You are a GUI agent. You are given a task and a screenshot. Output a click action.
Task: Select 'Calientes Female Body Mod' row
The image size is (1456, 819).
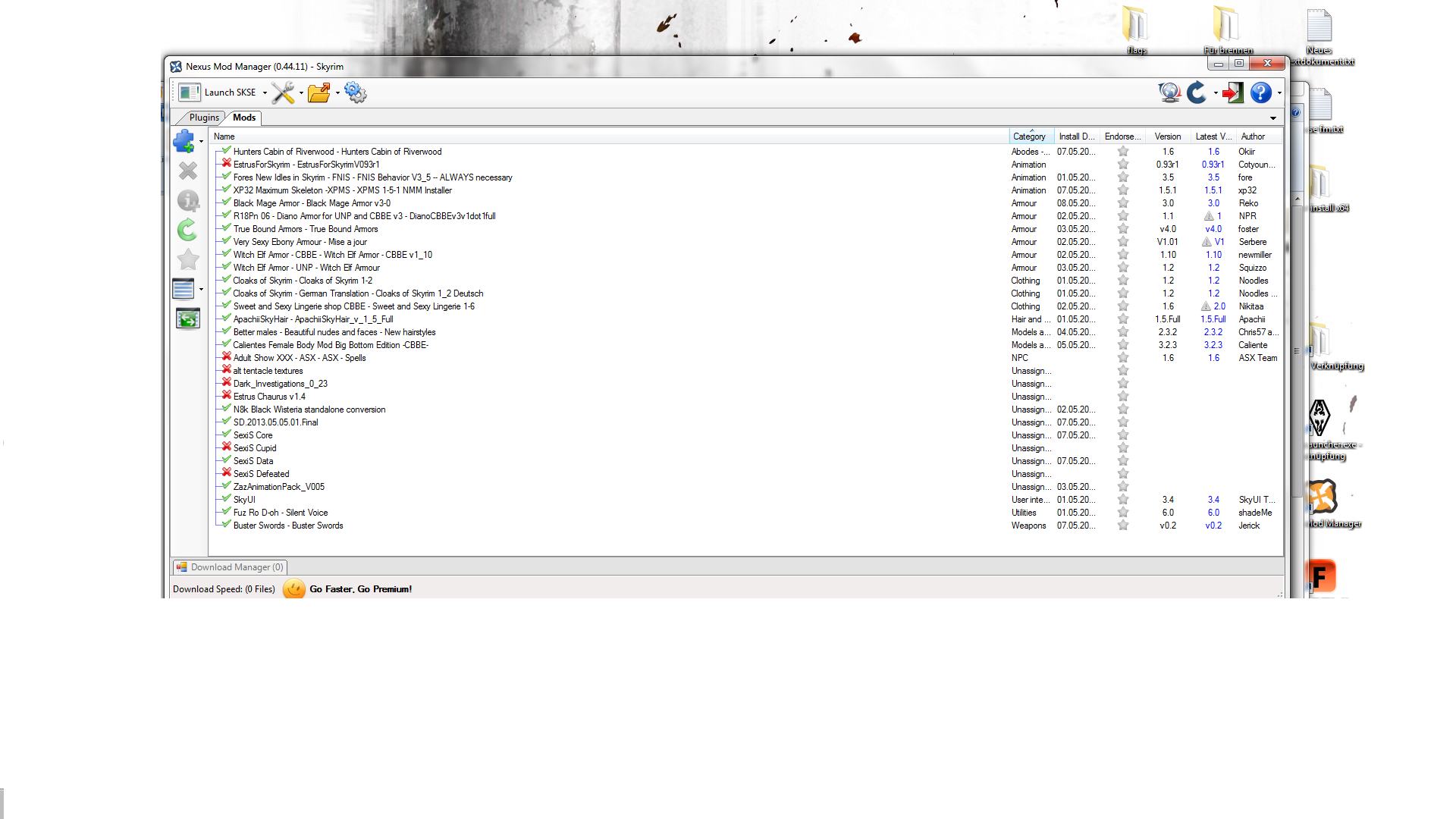(747, 345)
